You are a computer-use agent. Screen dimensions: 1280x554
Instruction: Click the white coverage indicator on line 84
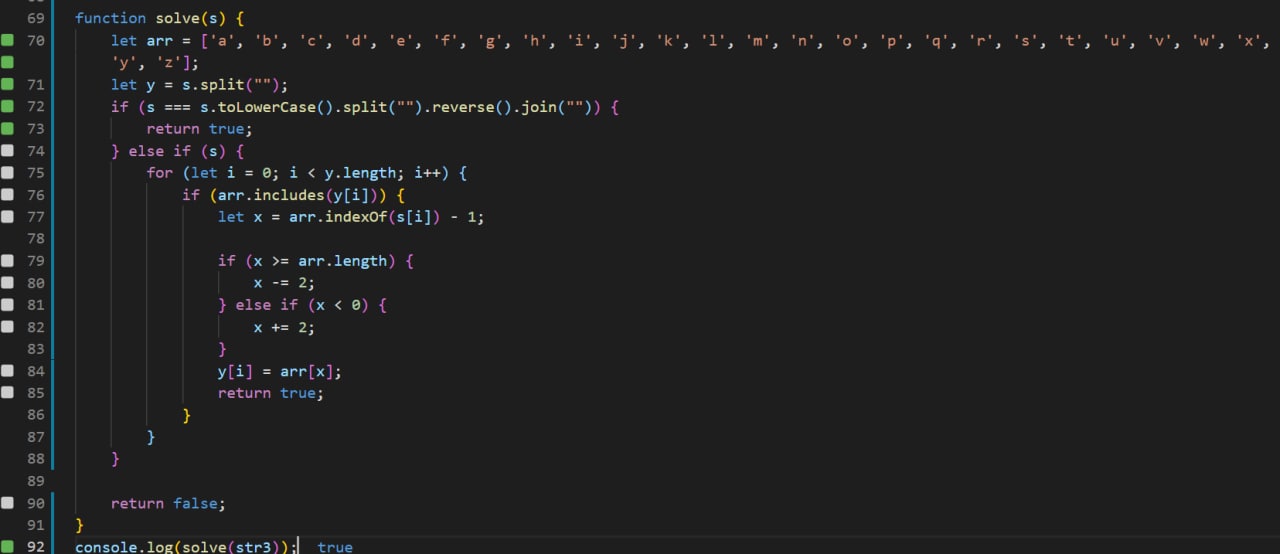pyautogui.click(x=8, y=371)
